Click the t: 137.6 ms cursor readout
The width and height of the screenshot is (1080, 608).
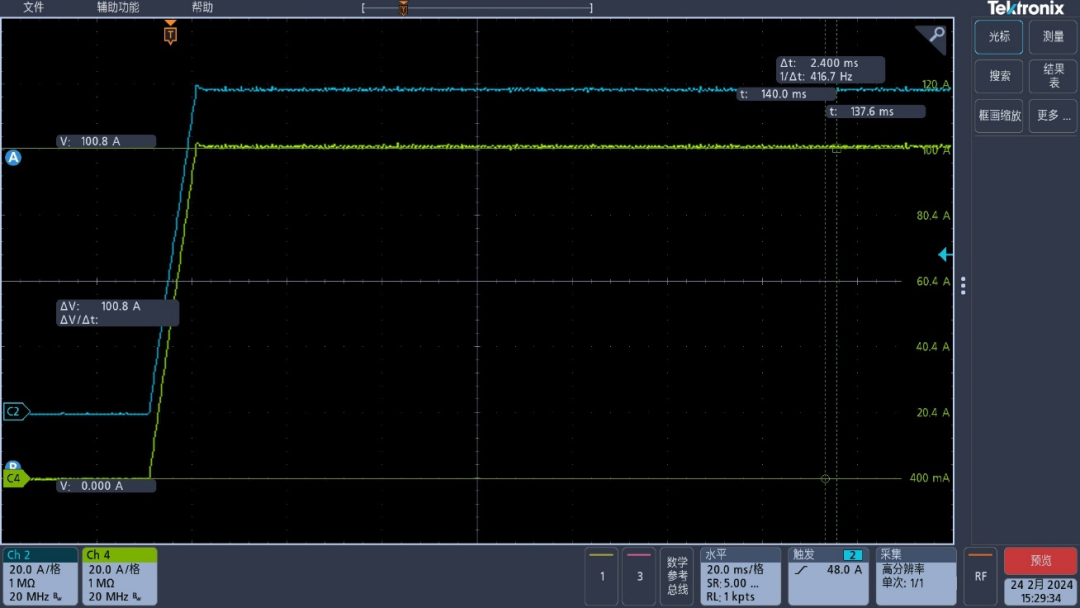(x=875, y=112)
